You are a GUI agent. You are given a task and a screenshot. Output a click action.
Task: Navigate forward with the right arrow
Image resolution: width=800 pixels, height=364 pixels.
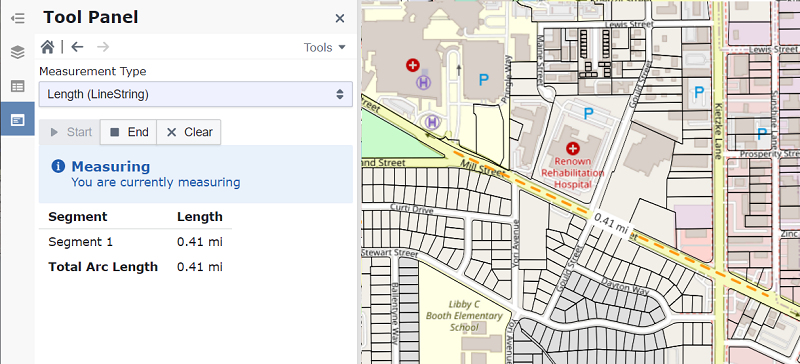(x=103, y=47)
